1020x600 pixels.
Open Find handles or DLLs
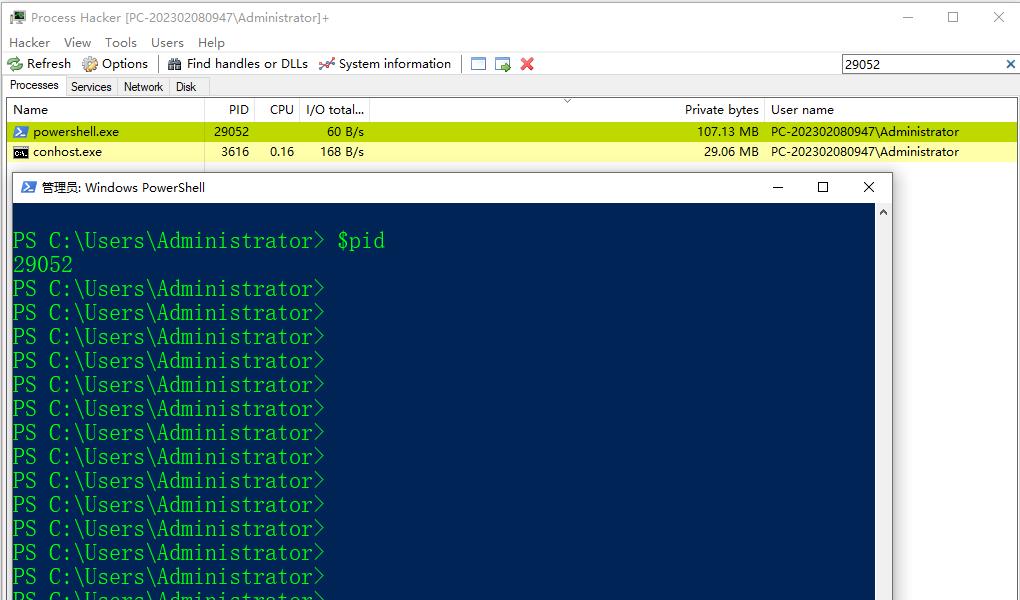pos(238,64)
